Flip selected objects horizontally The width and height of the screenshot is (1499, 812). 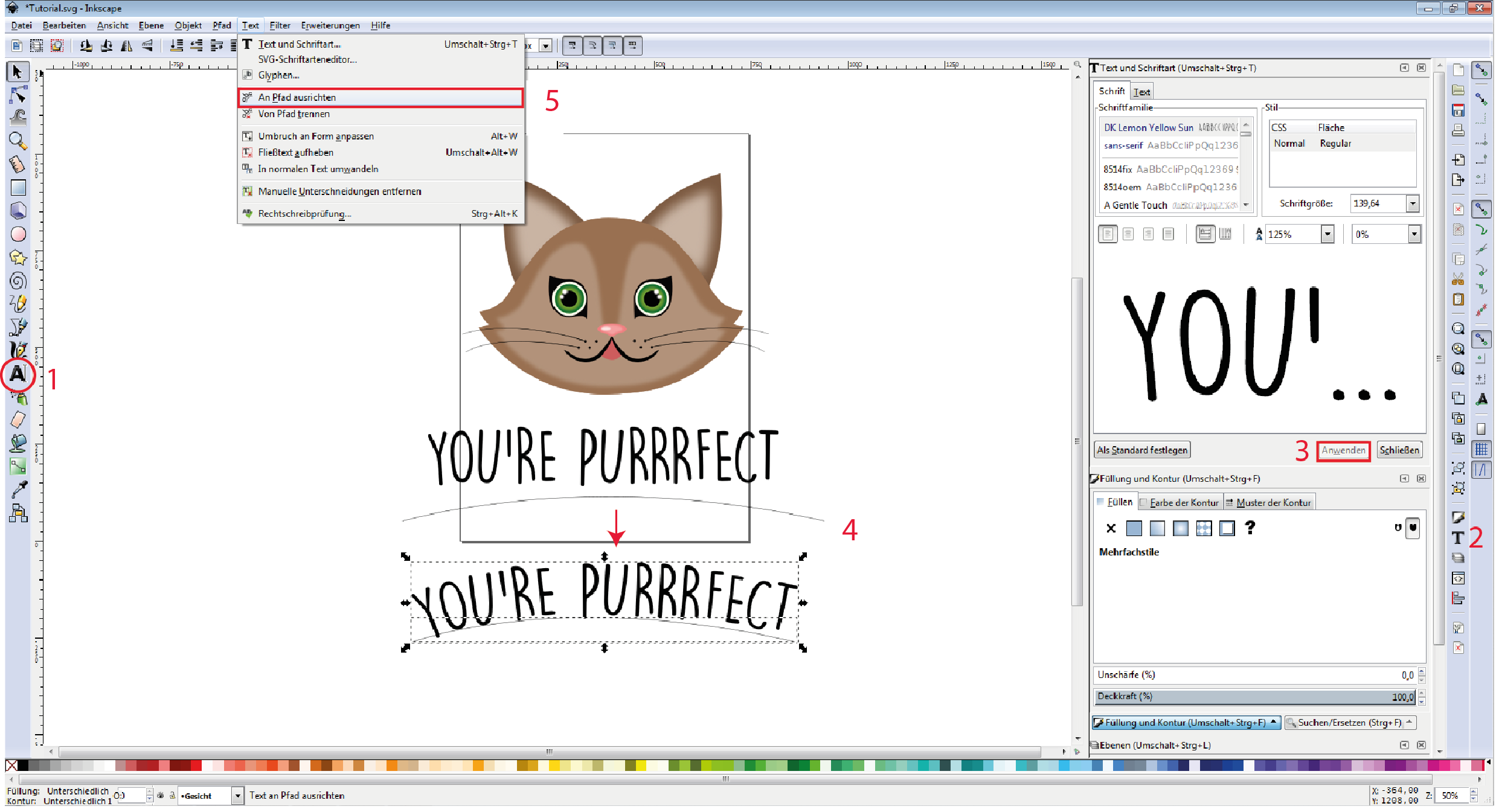point(126,45)
